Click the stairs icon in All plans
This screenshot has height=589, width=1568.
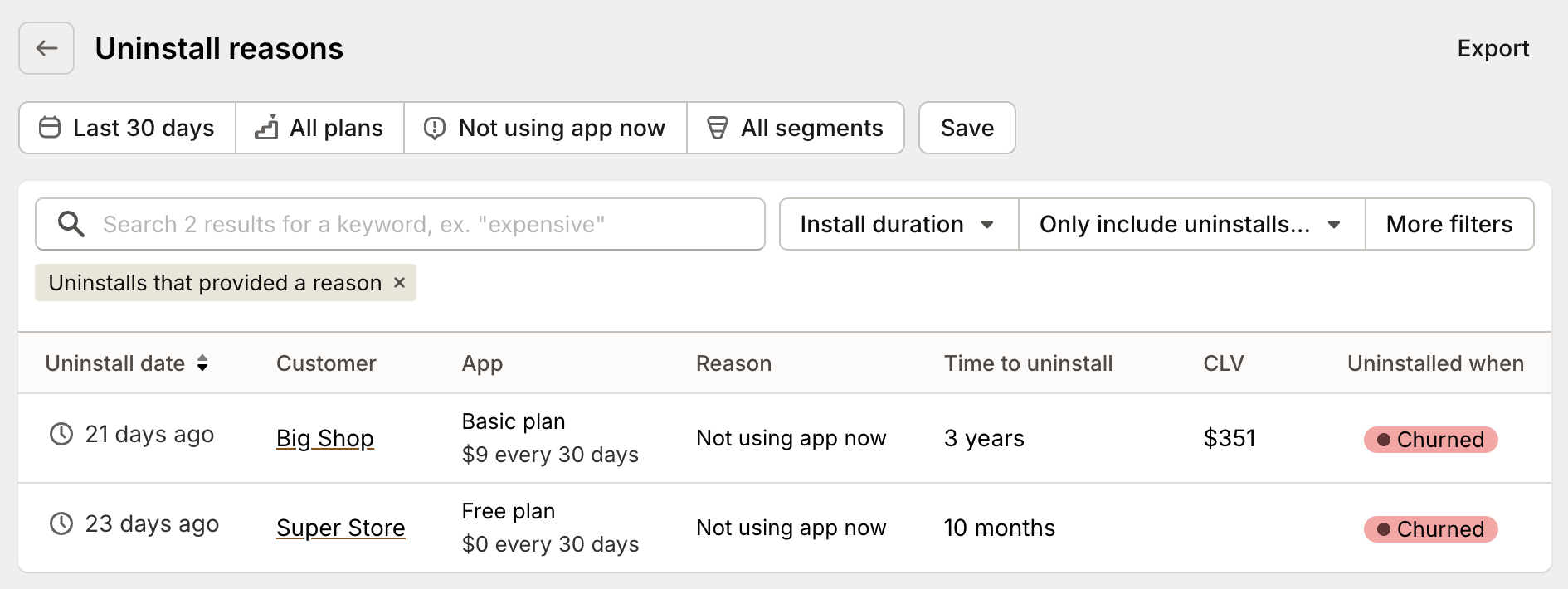tap(266, 128)
